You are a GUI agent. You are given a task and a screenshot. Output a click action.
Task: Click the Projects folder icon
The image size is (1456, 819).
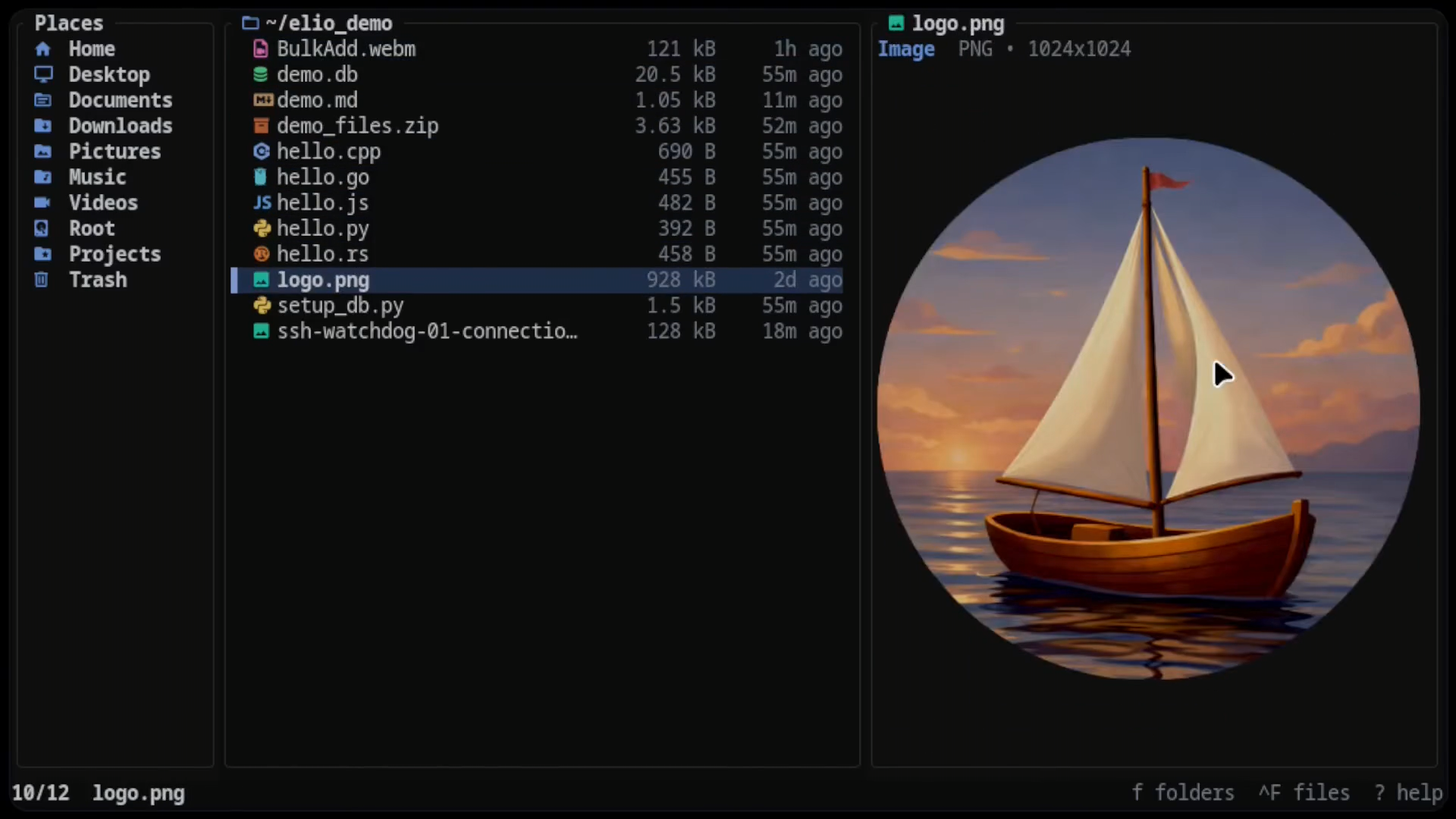tap(43, 254)
